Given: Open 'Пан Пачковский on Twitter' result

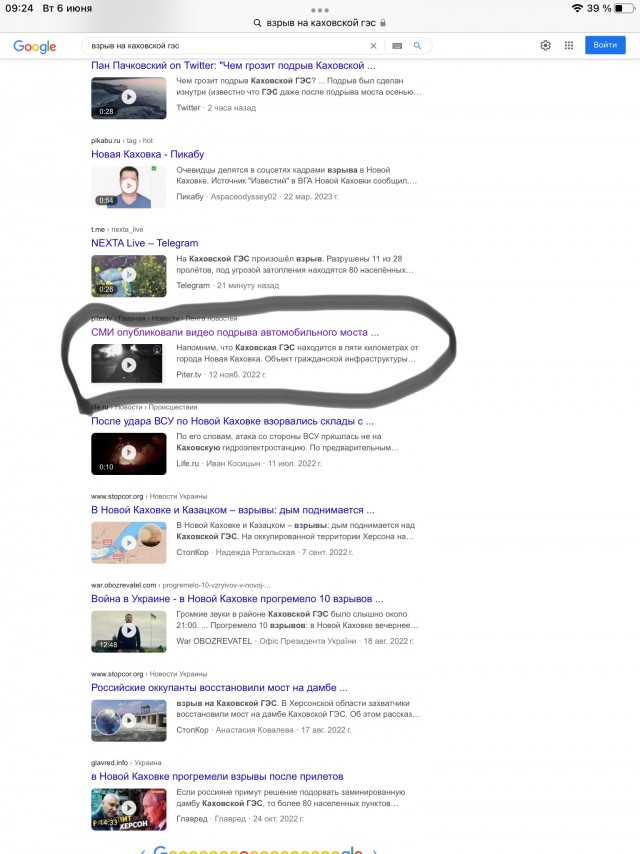Looking at the screenshot, I should coord(233,65).
